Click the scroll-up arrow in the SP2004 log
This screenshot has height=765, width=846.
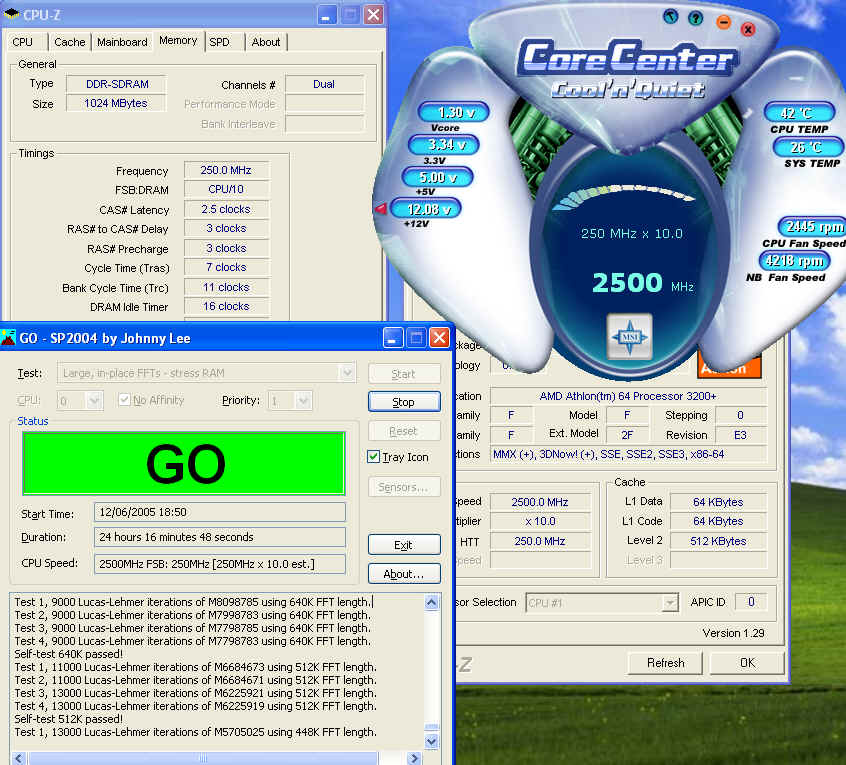coord(432,602)
